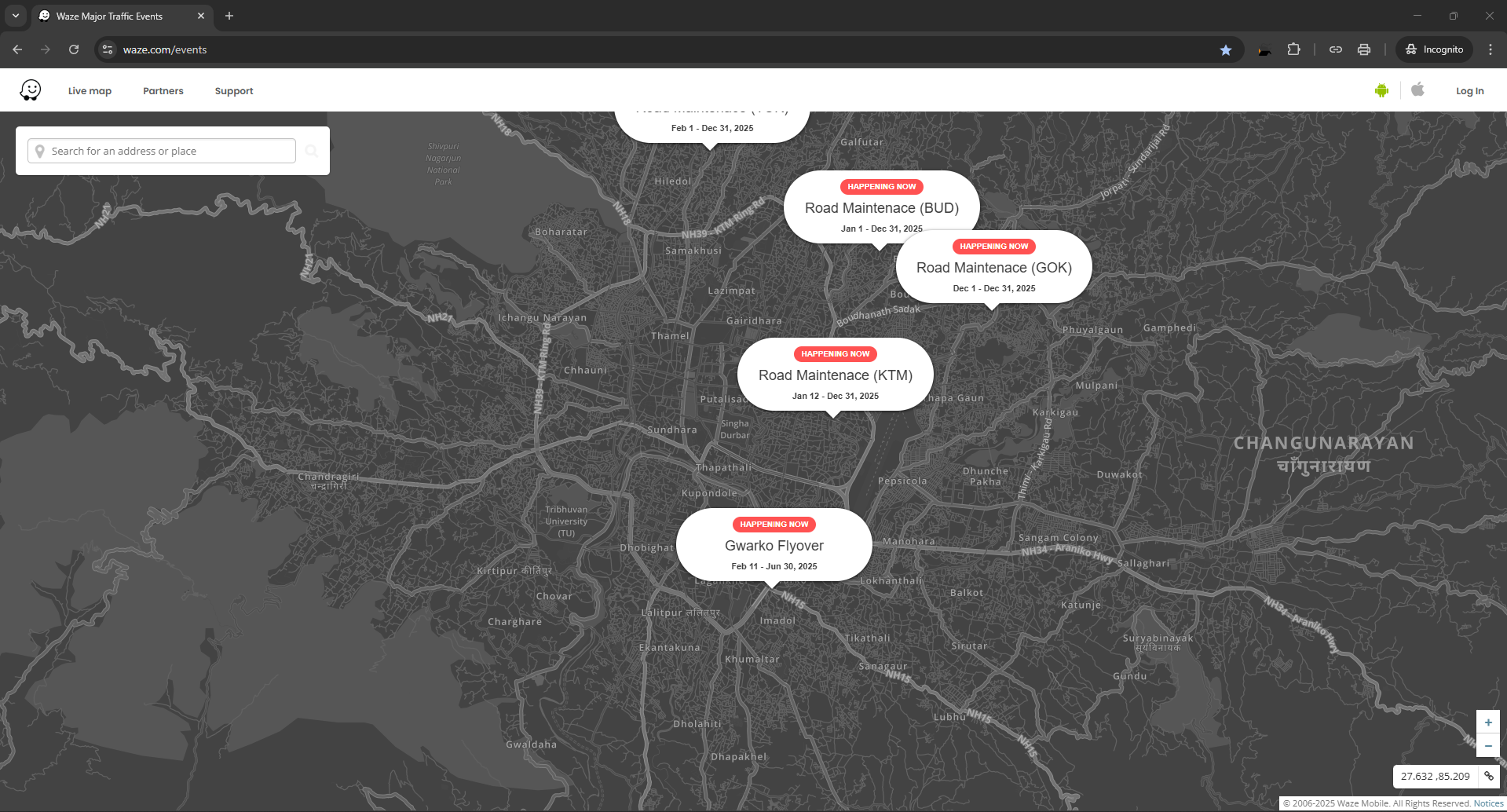Zoom in on the map
The height and width of the screenshot is (812, 1507).
pyautogui.click(x=1487, y=722)
